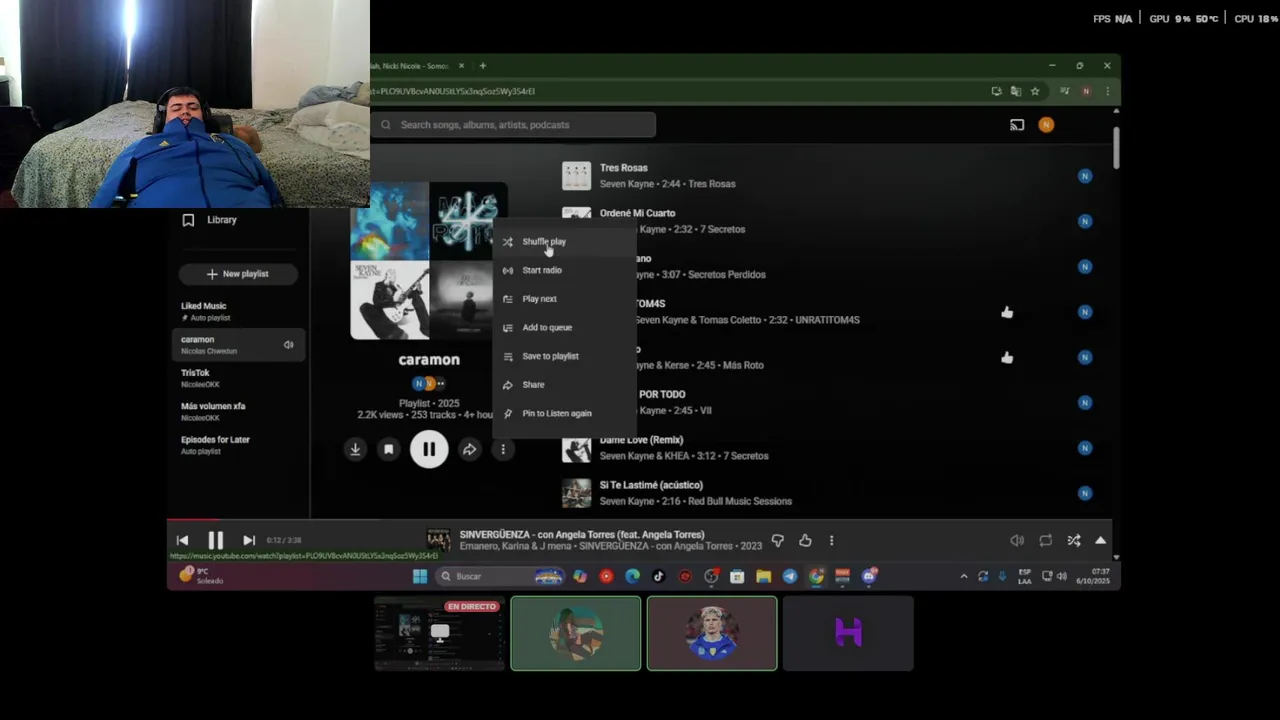Play the track Tres Rosas
The image size is (1280, 720).
point(623,168)
